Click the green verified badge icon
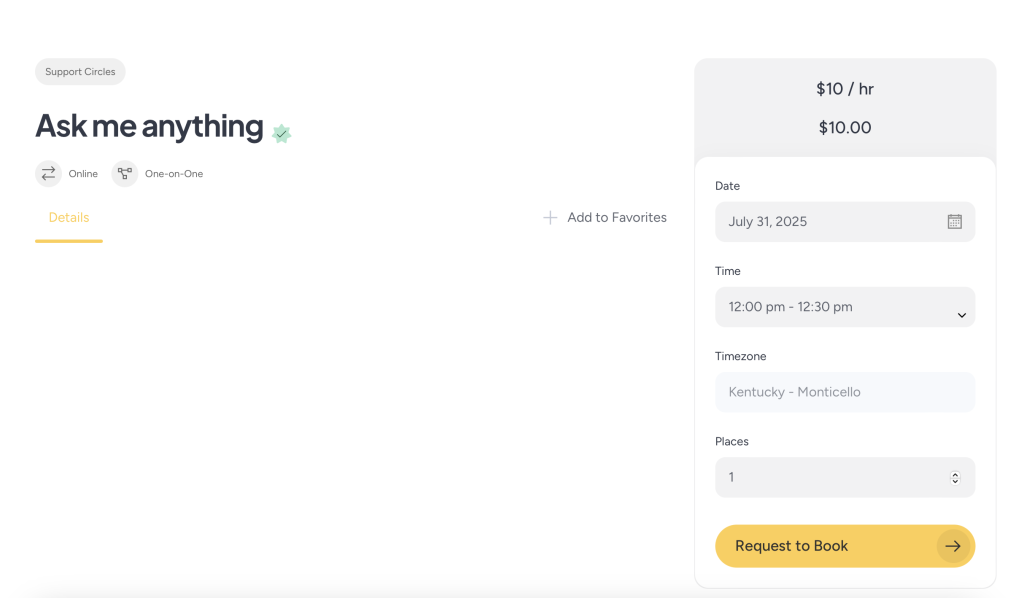 (x=282, y=133)
